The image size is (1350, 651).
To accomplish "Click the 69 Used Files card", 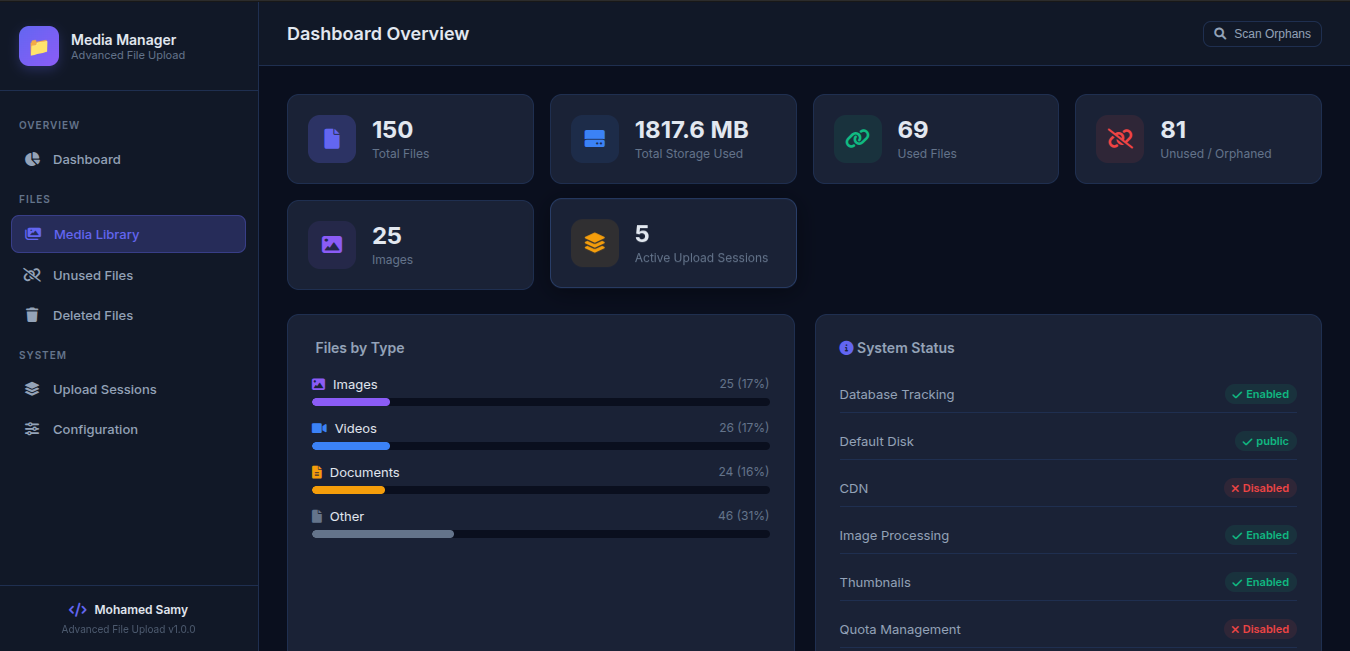I will [x=936, y=139].
